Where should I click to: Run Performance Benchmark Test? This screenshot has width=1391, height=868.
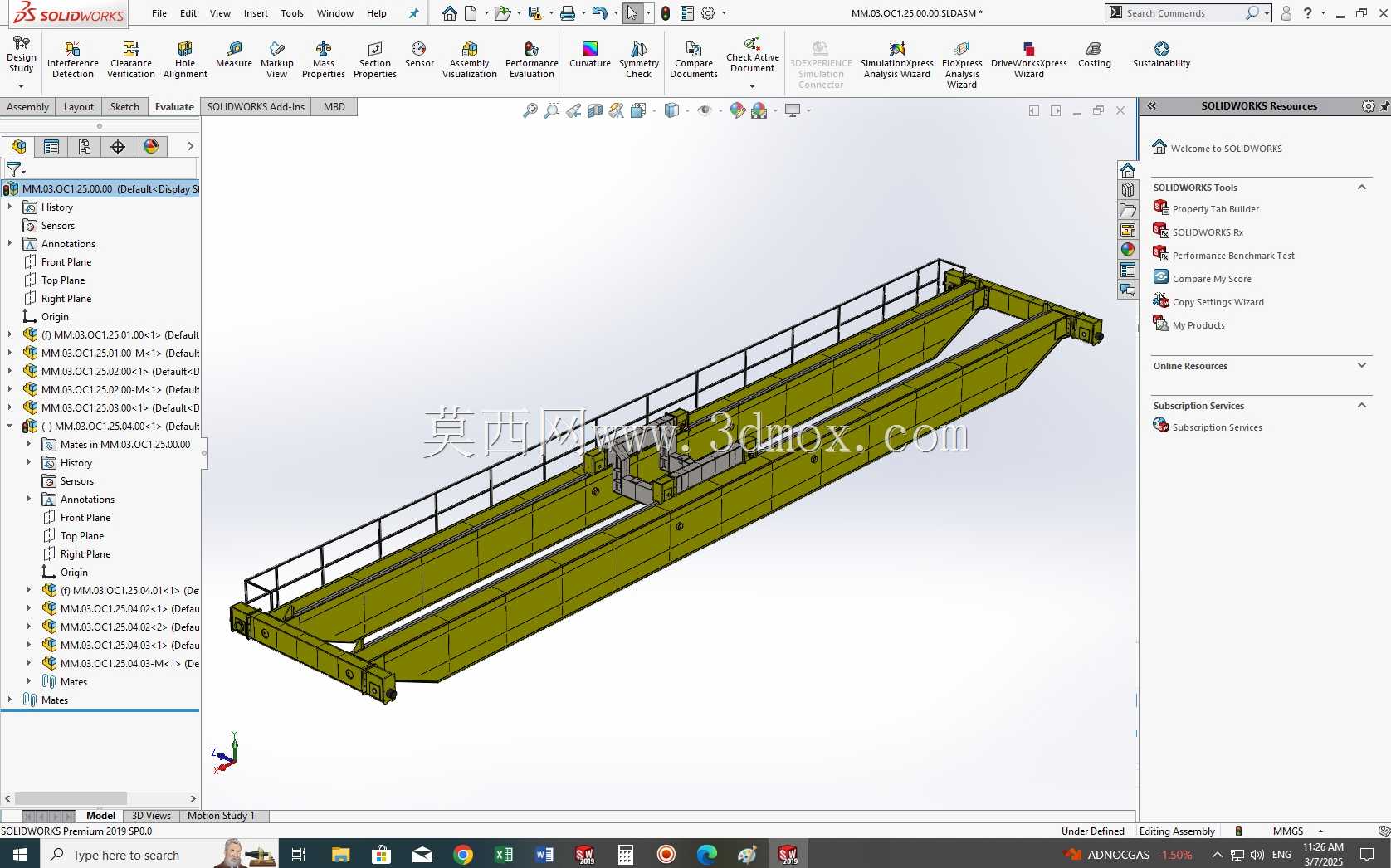coord(1233,256)
